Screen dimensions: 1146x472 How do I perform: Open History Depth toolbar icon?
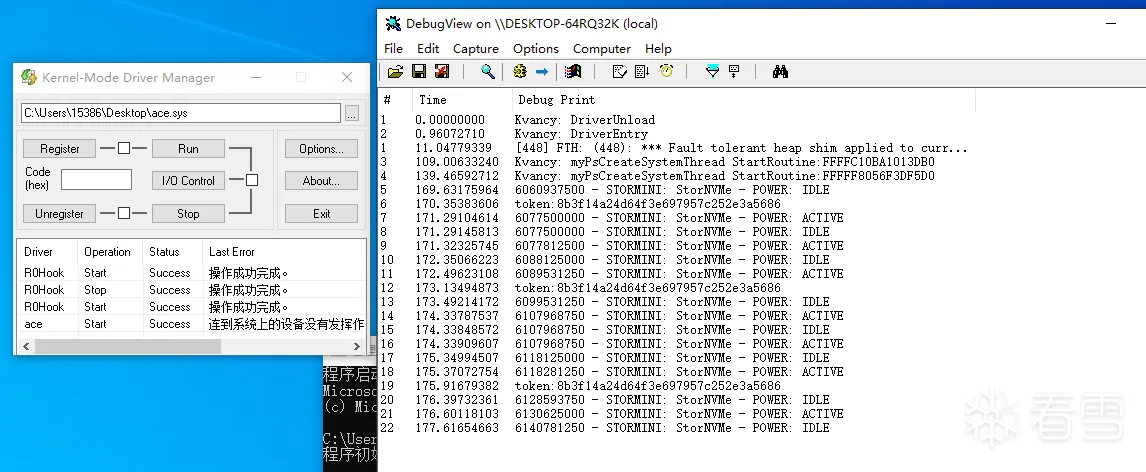coord(735,72)
